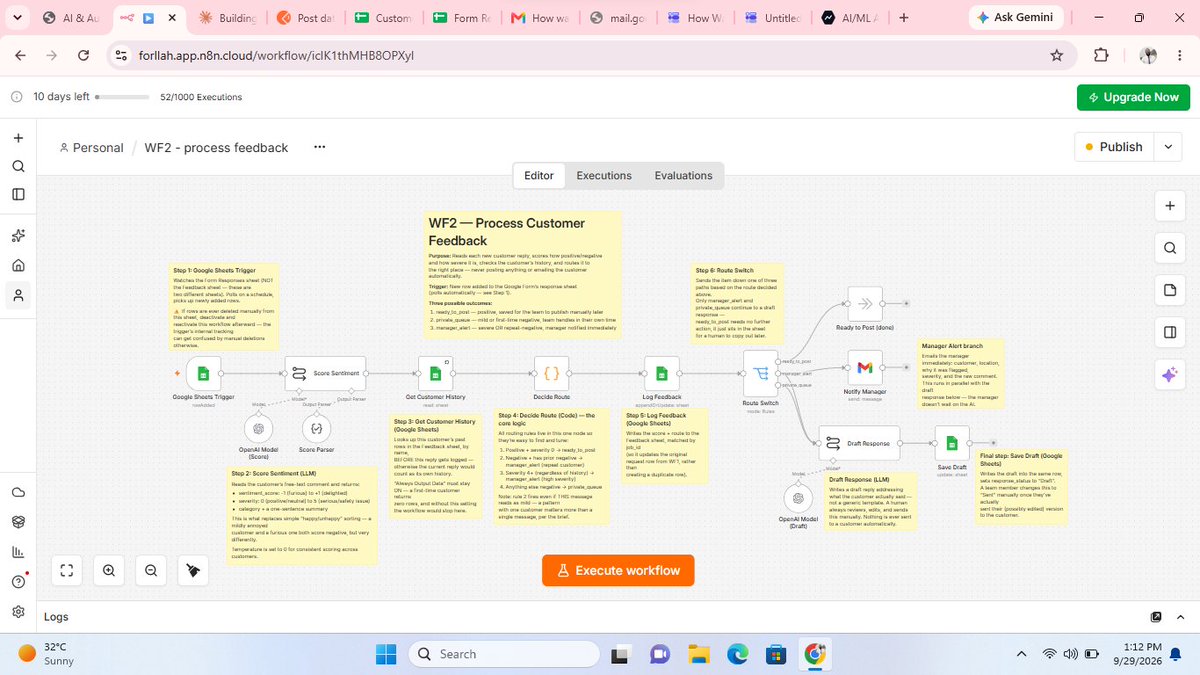Tidy up the workflow with broom icon

coord(192,570)
